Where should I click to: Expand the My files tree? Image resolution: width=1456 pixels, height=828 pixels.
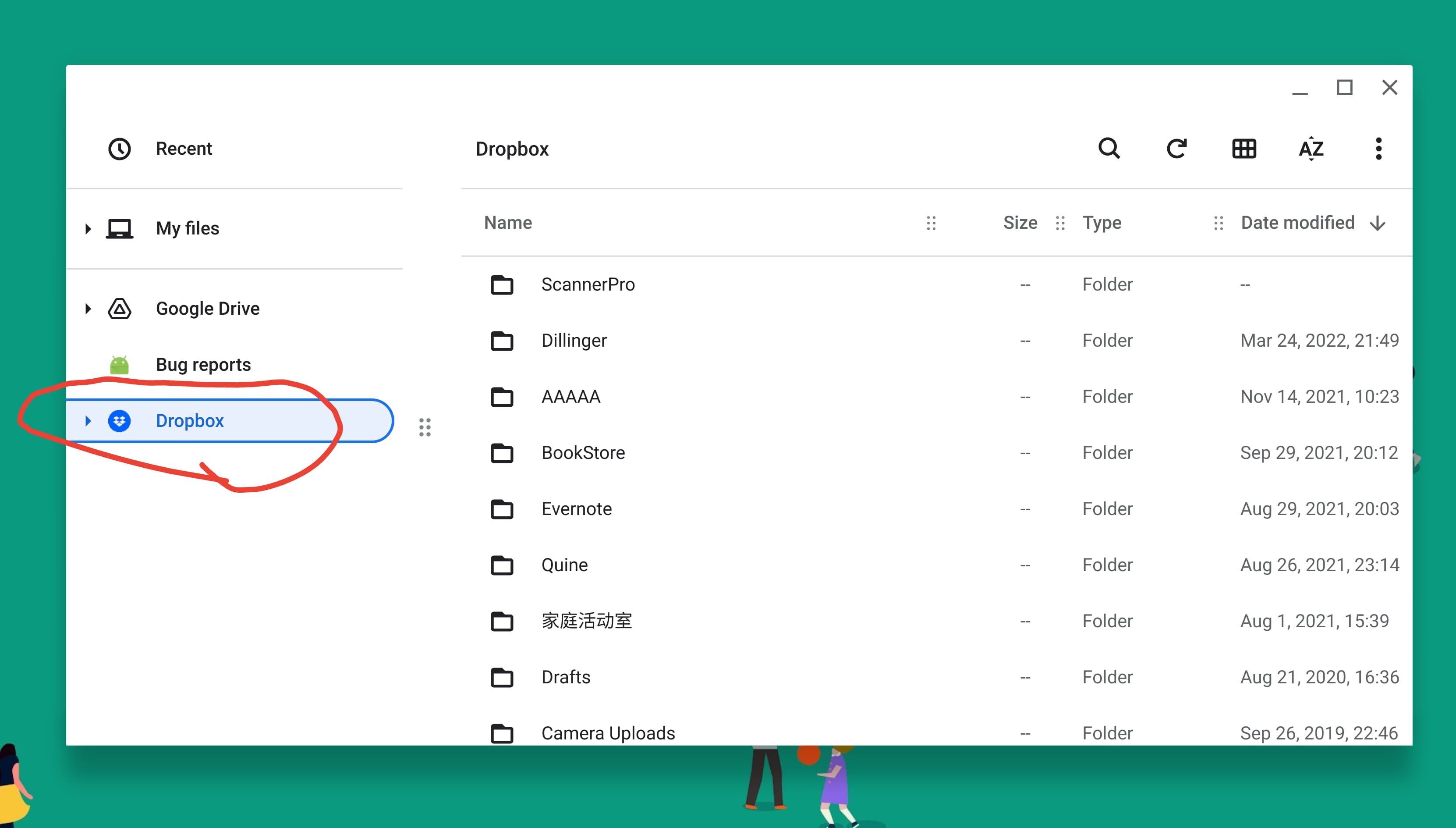(x=88, y=229)
